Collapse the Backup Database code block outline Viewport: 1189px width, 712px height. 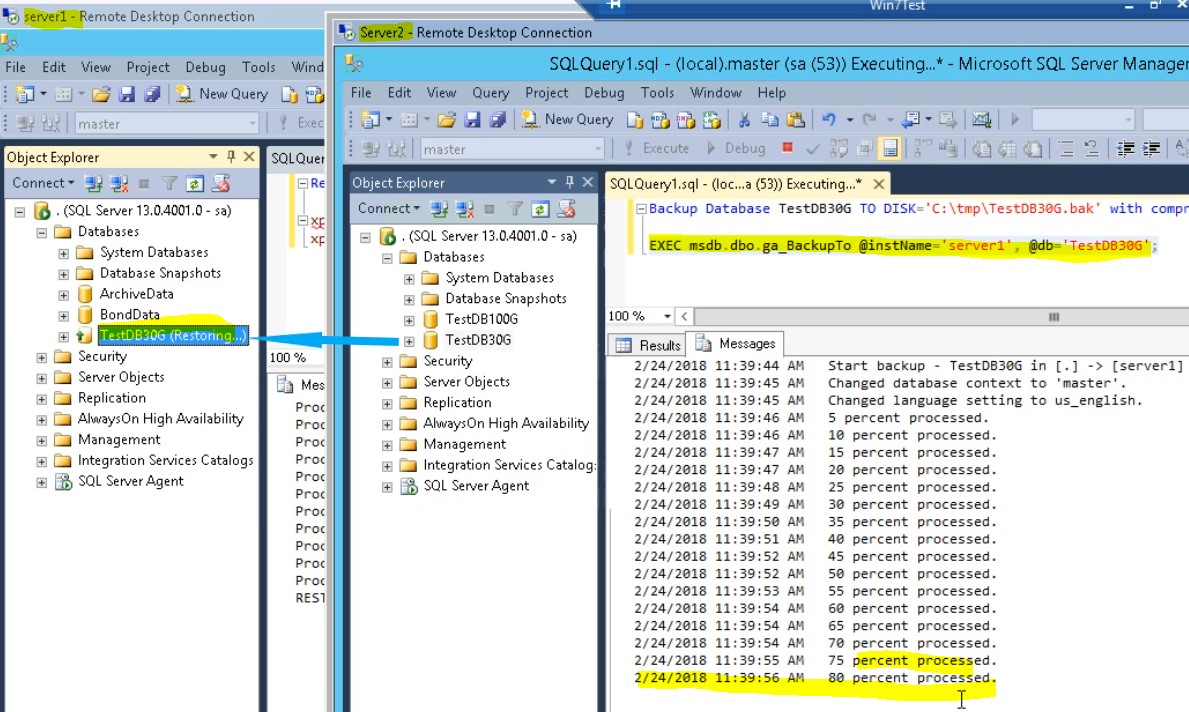pos(641,209)
